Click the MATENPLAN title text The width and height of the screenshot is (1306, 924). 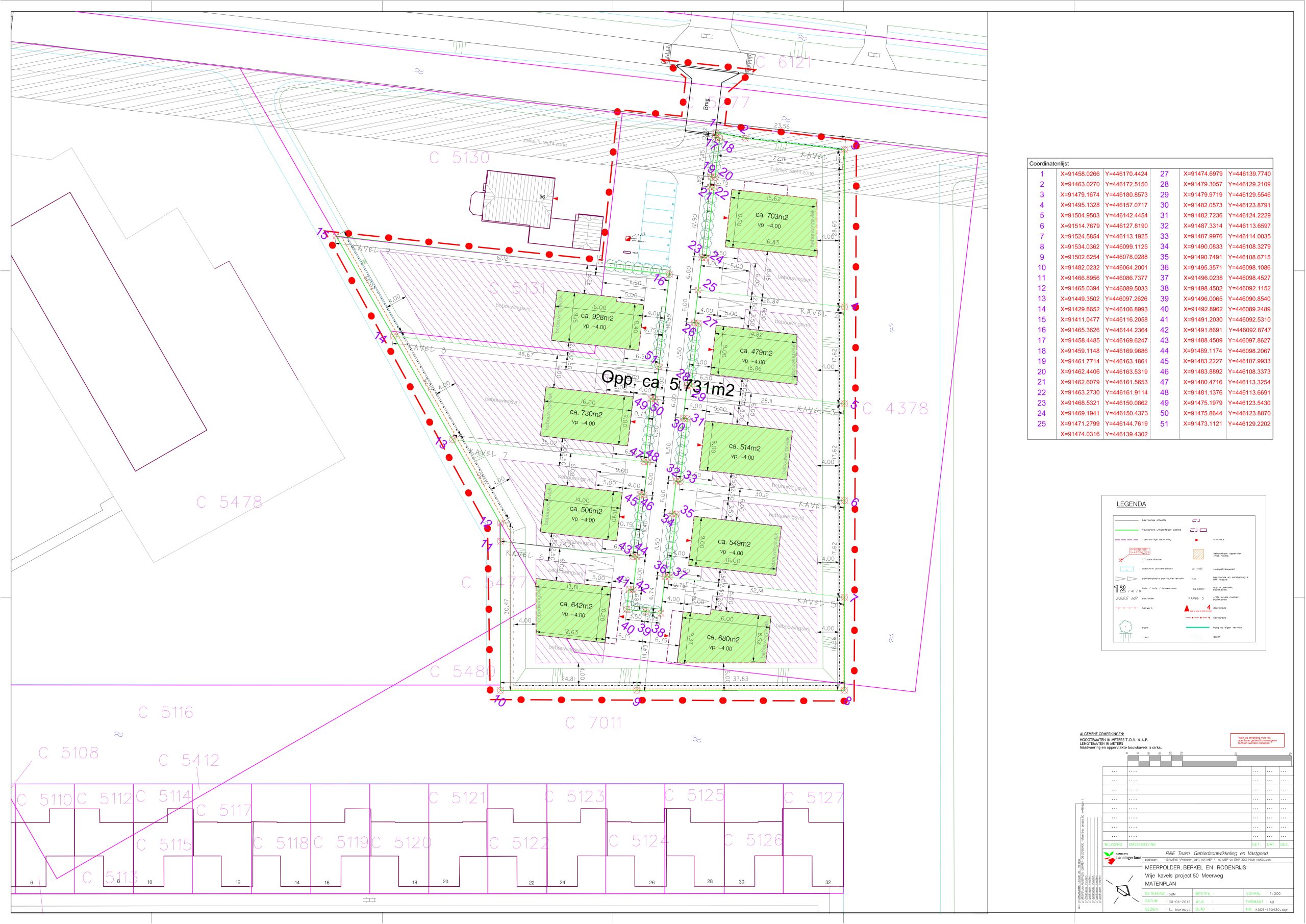tap(1161, 884)
